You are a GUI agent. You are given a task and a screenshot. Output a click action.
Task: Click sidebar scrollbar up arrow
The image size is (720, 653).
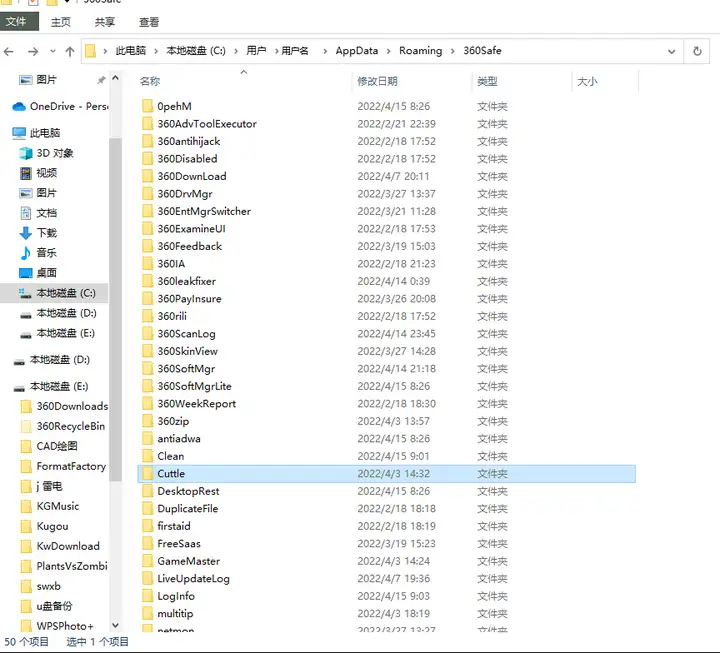[x=115, y=78]
